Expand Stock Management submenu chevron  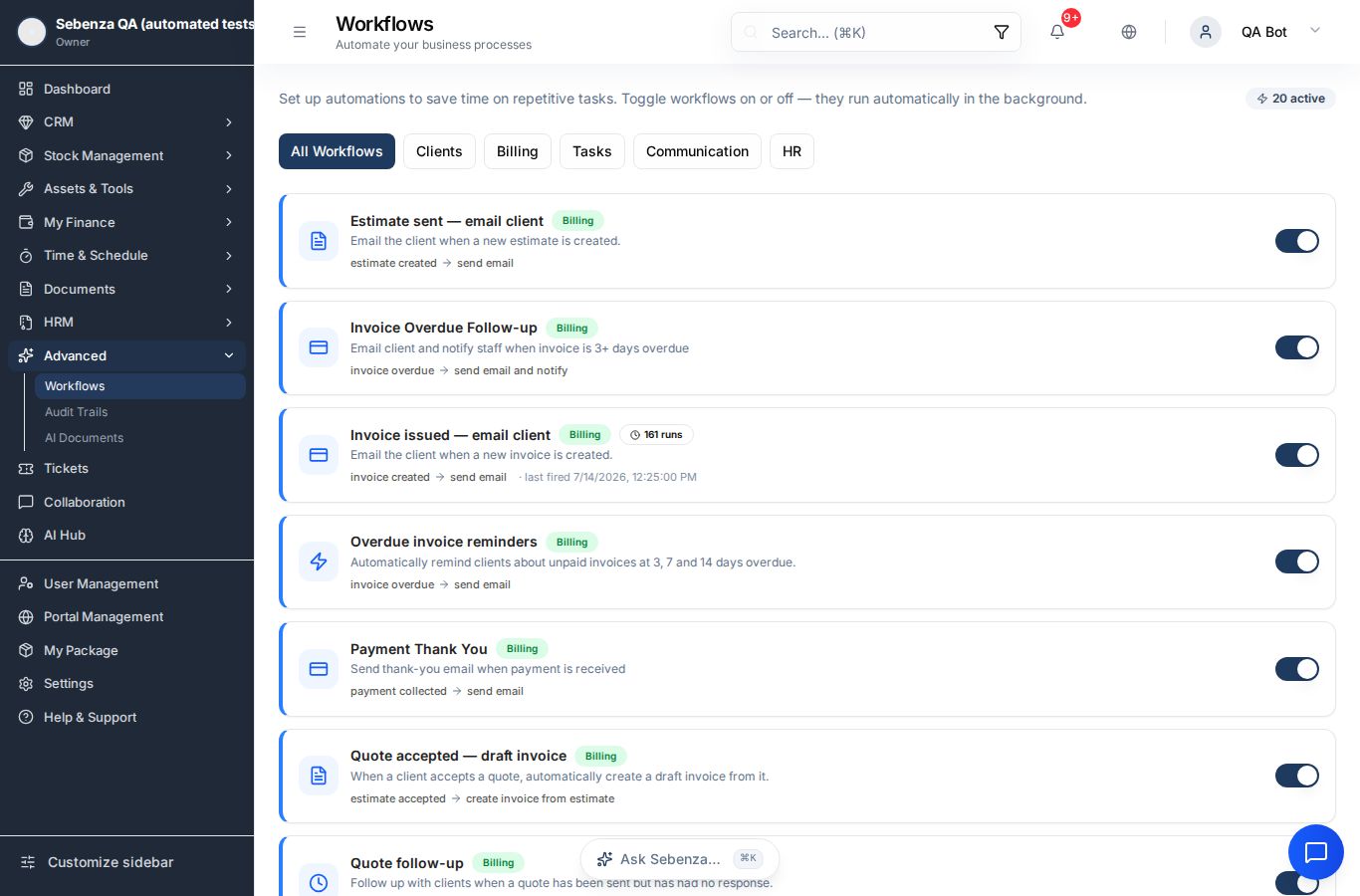(229, 155)
